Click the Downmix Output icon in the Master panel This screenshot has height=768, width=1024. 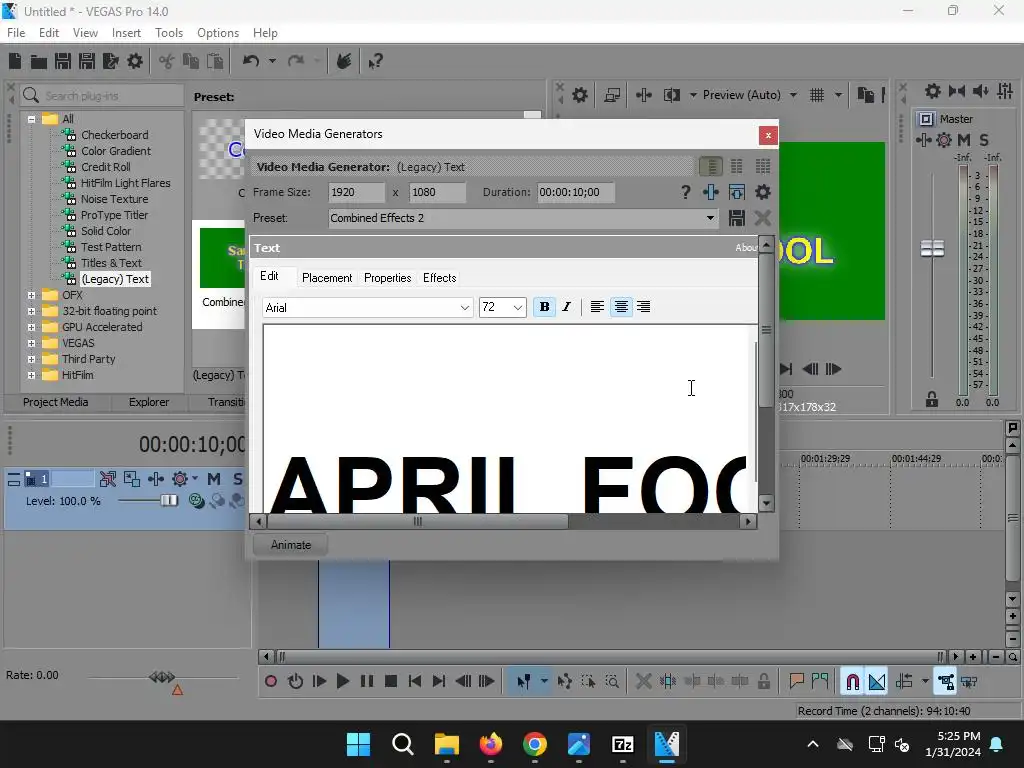(x=957, y=91)
